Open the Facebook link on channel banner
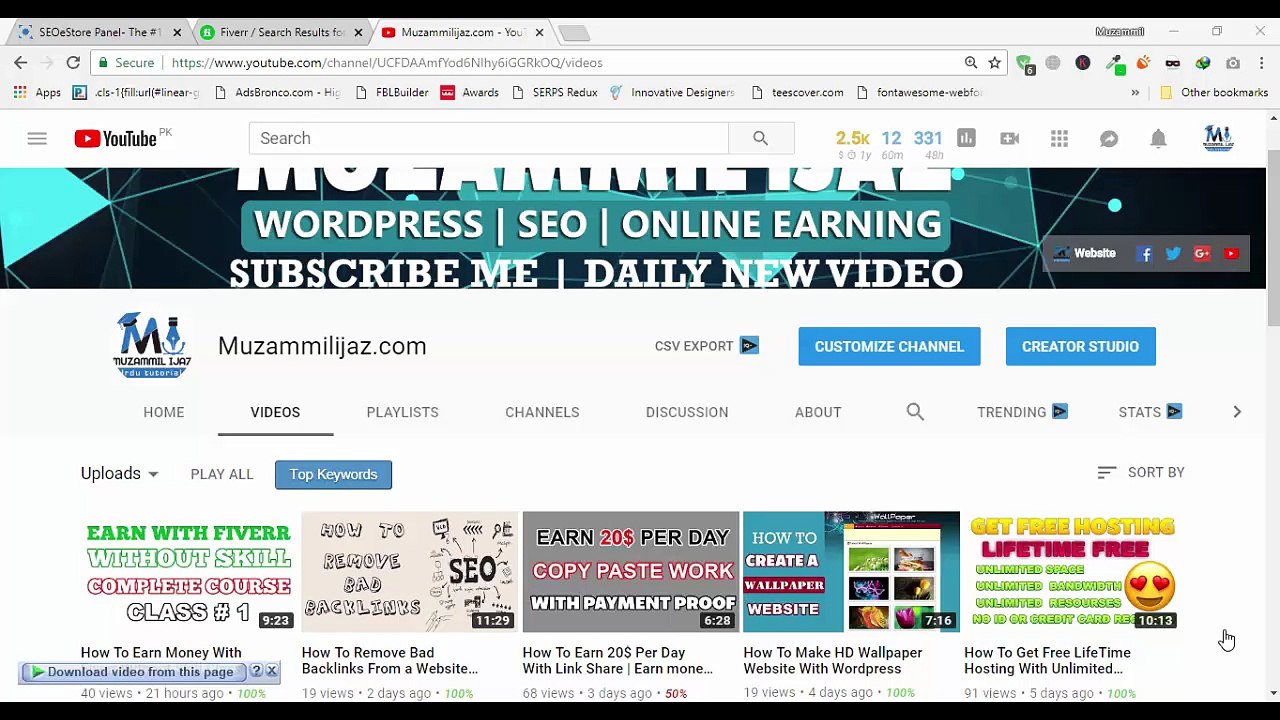The image size is (1280, 720). coord(1144,254)
